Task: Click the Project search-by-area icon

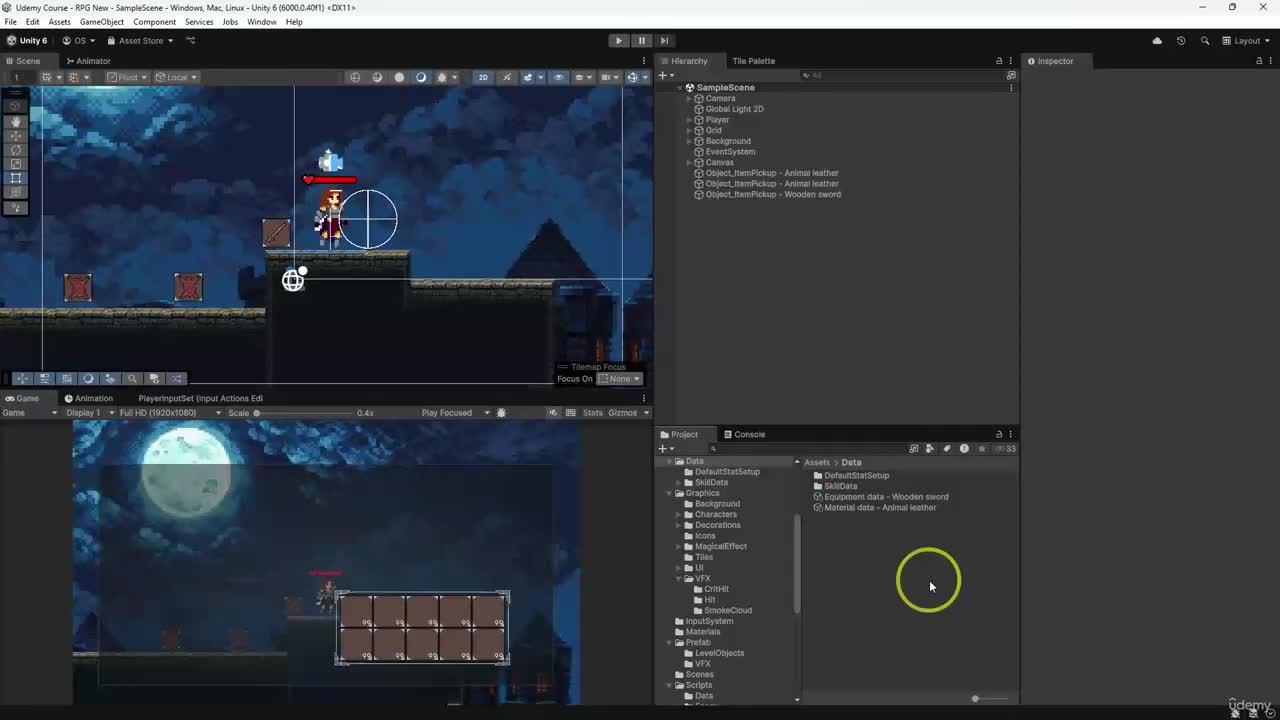Action: click(913, 449)
